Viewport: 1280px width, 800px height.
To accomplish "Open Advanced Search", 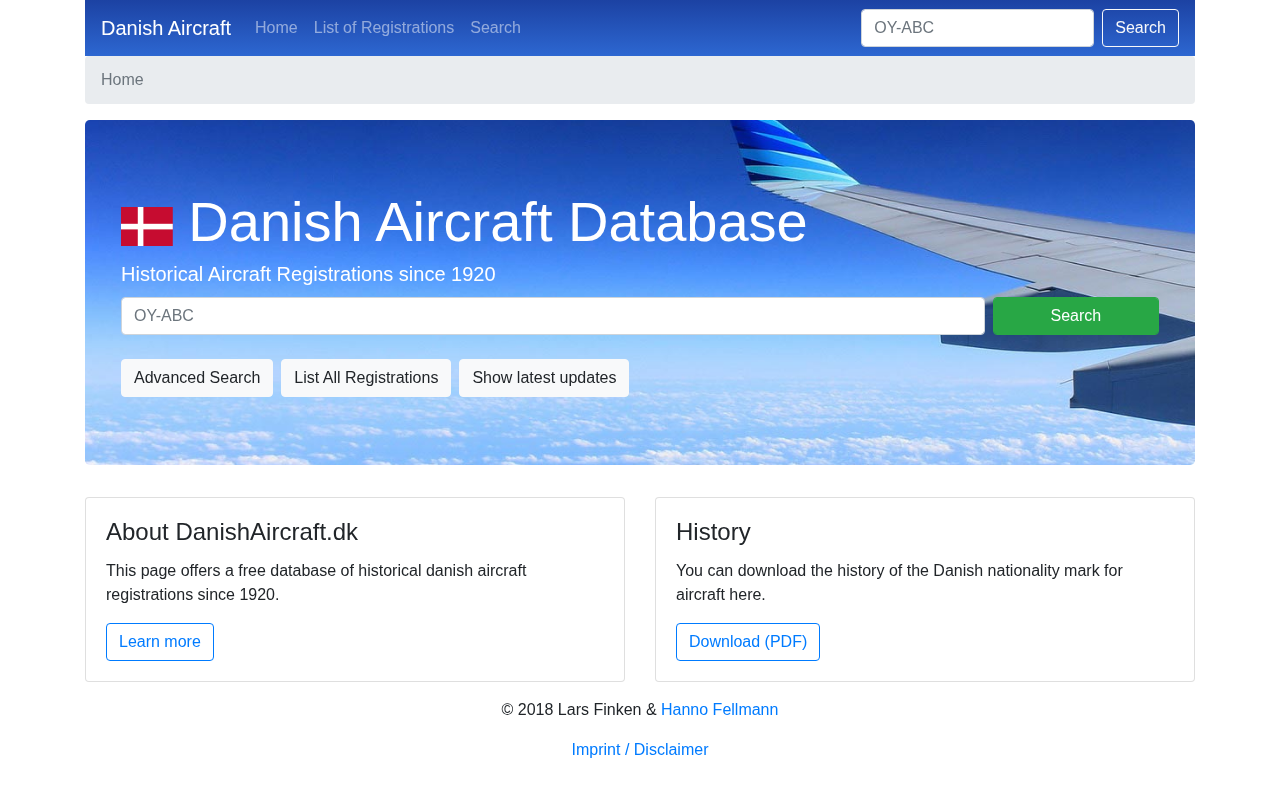I will pos(197,378).
